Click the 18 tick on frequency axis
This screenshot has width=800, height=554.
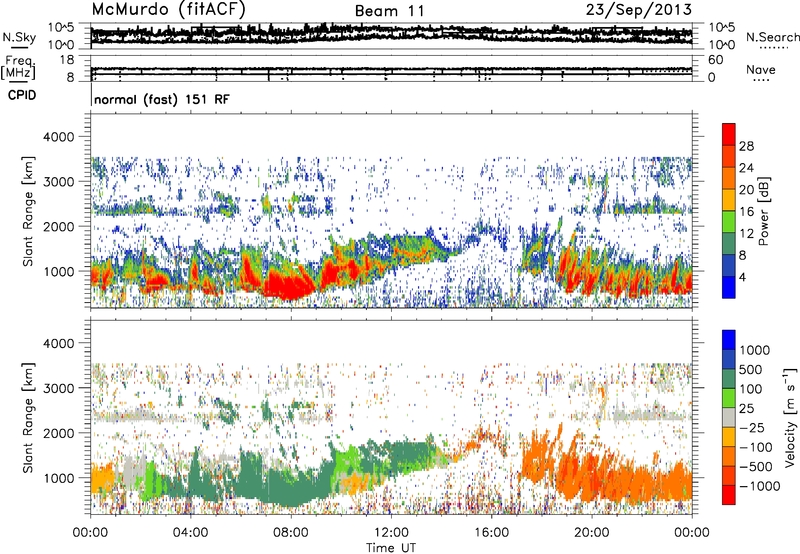(67, 60)
